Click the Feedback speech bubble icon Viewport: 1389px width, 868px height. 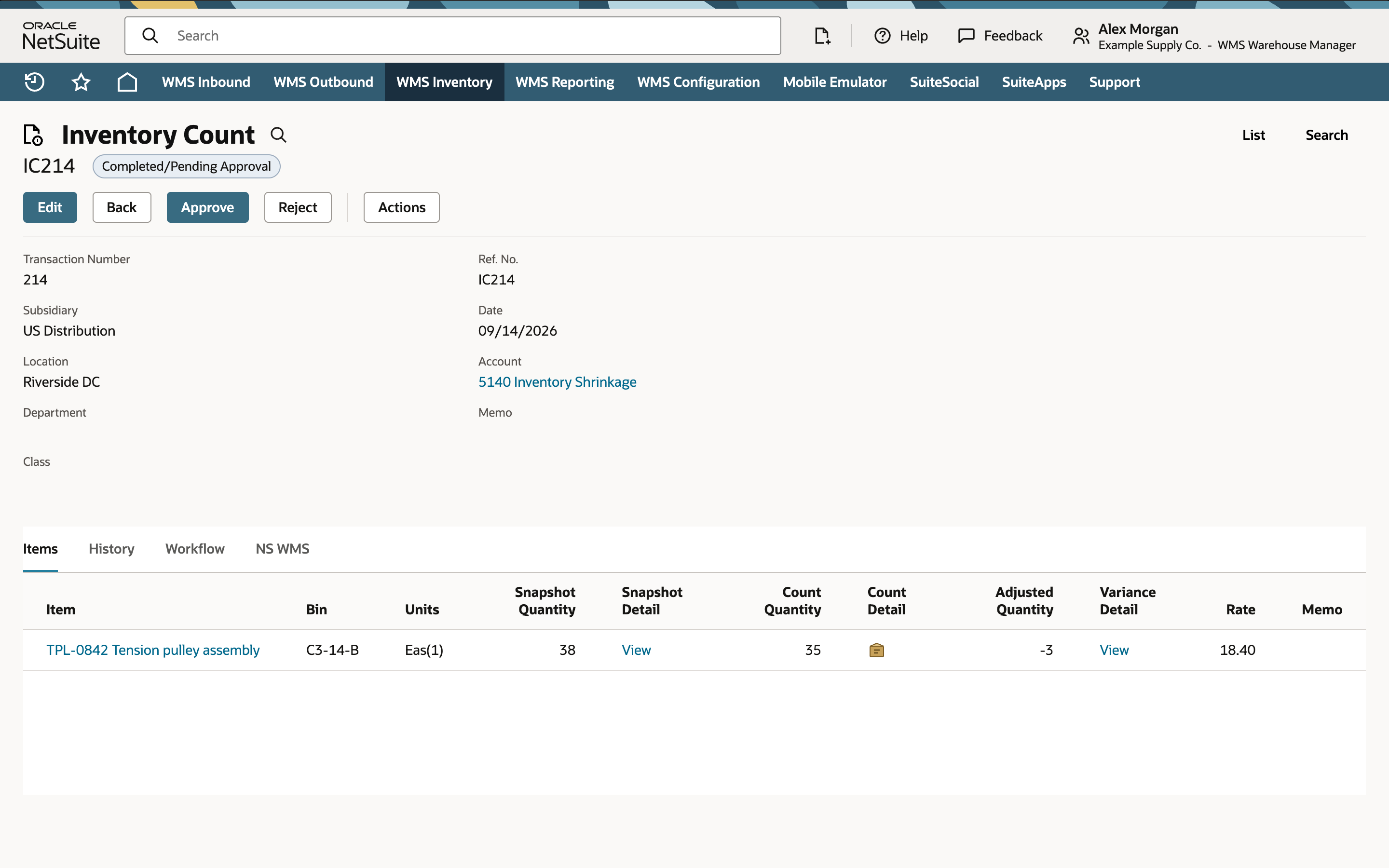tap(967, 36)
